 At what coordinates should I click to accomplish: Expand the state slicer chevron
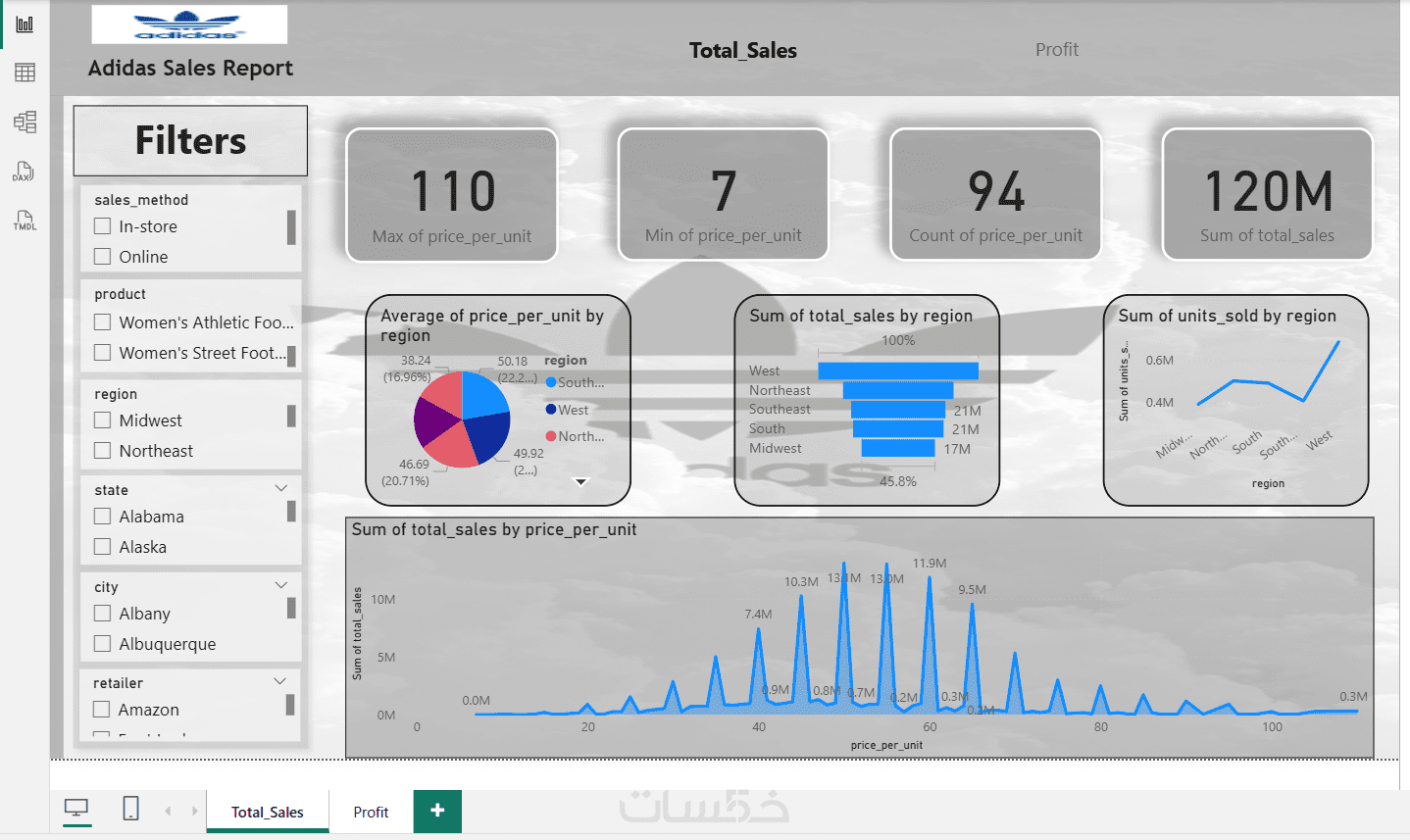pos(281,488)
